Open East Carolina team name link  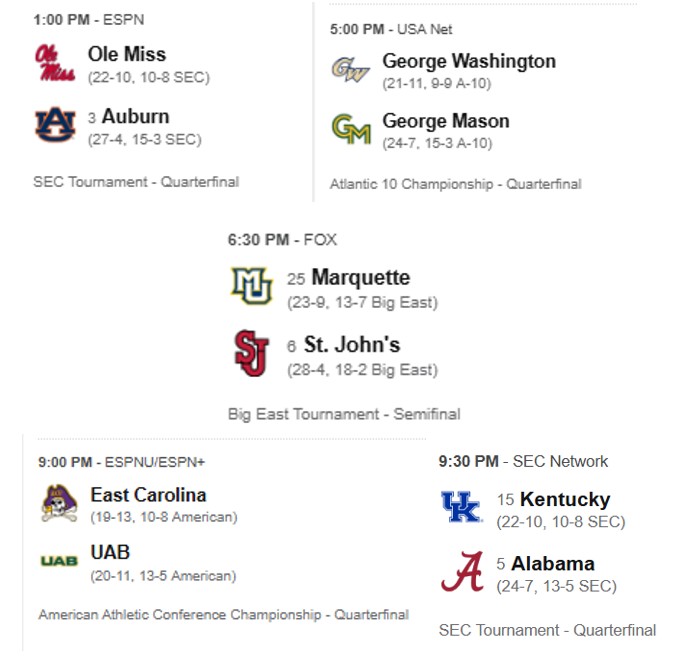point(148,494)
